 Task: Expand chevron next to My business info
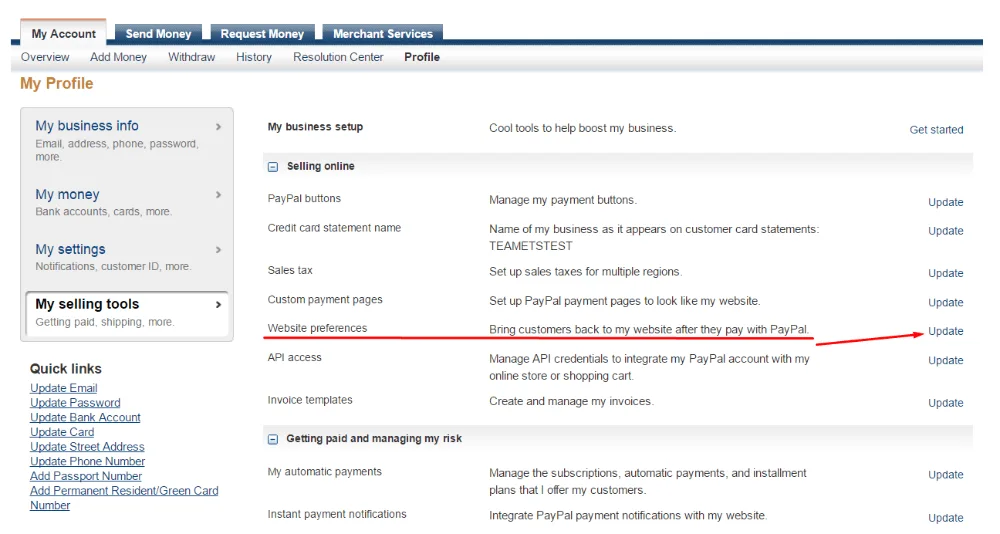(x=218, y=126)
